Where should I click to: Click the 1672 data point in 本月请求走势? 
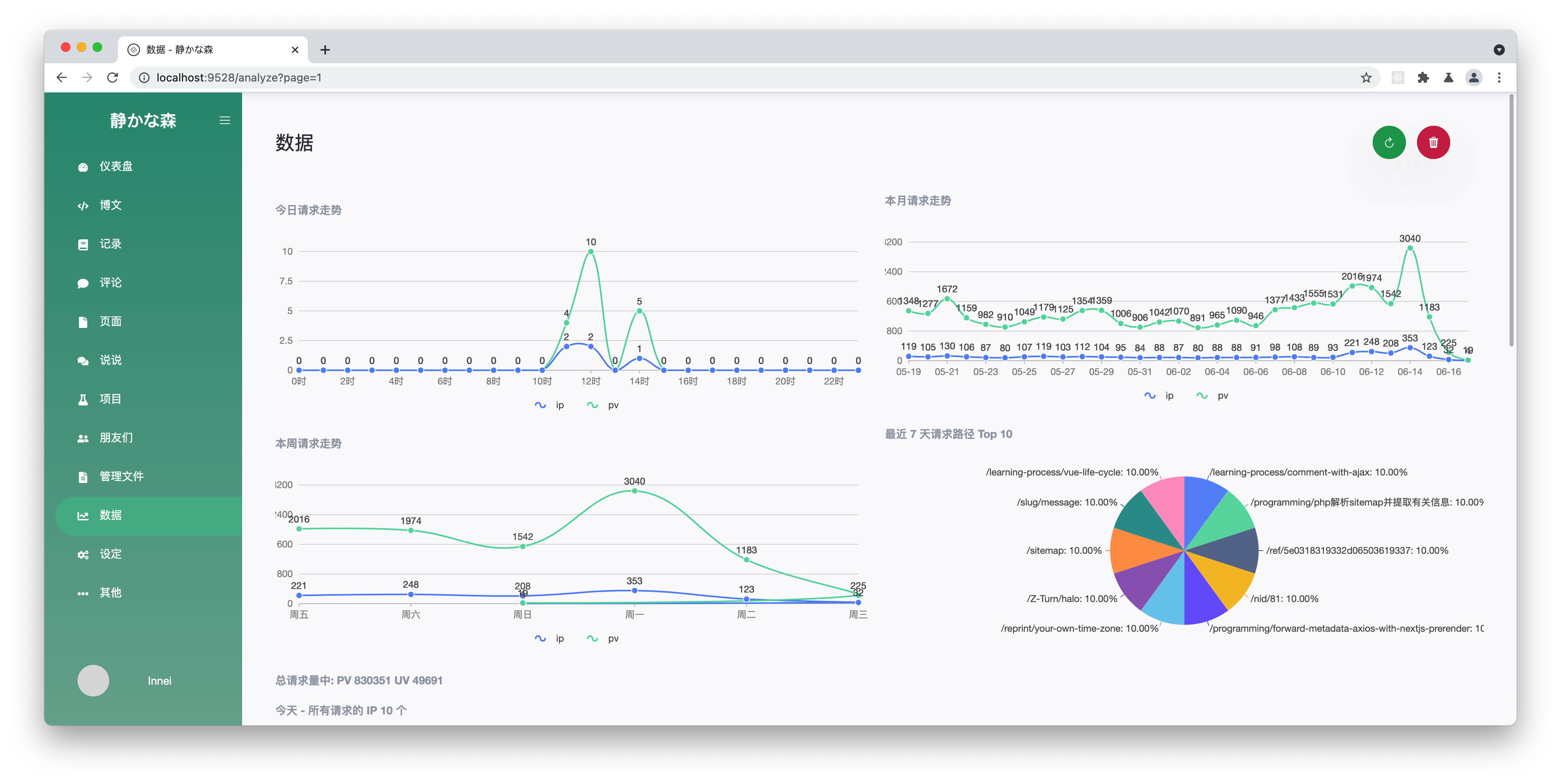tap(947, 299)
